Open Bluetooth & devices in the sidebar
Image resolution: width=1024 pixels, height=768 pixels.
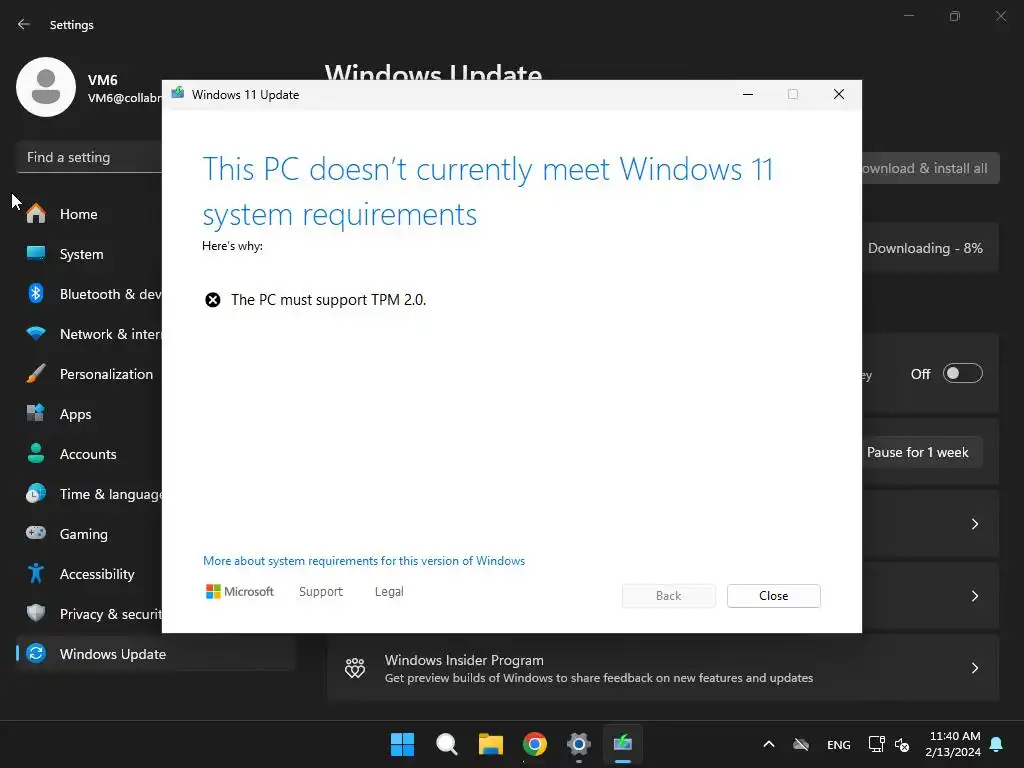tap(89, 294)
